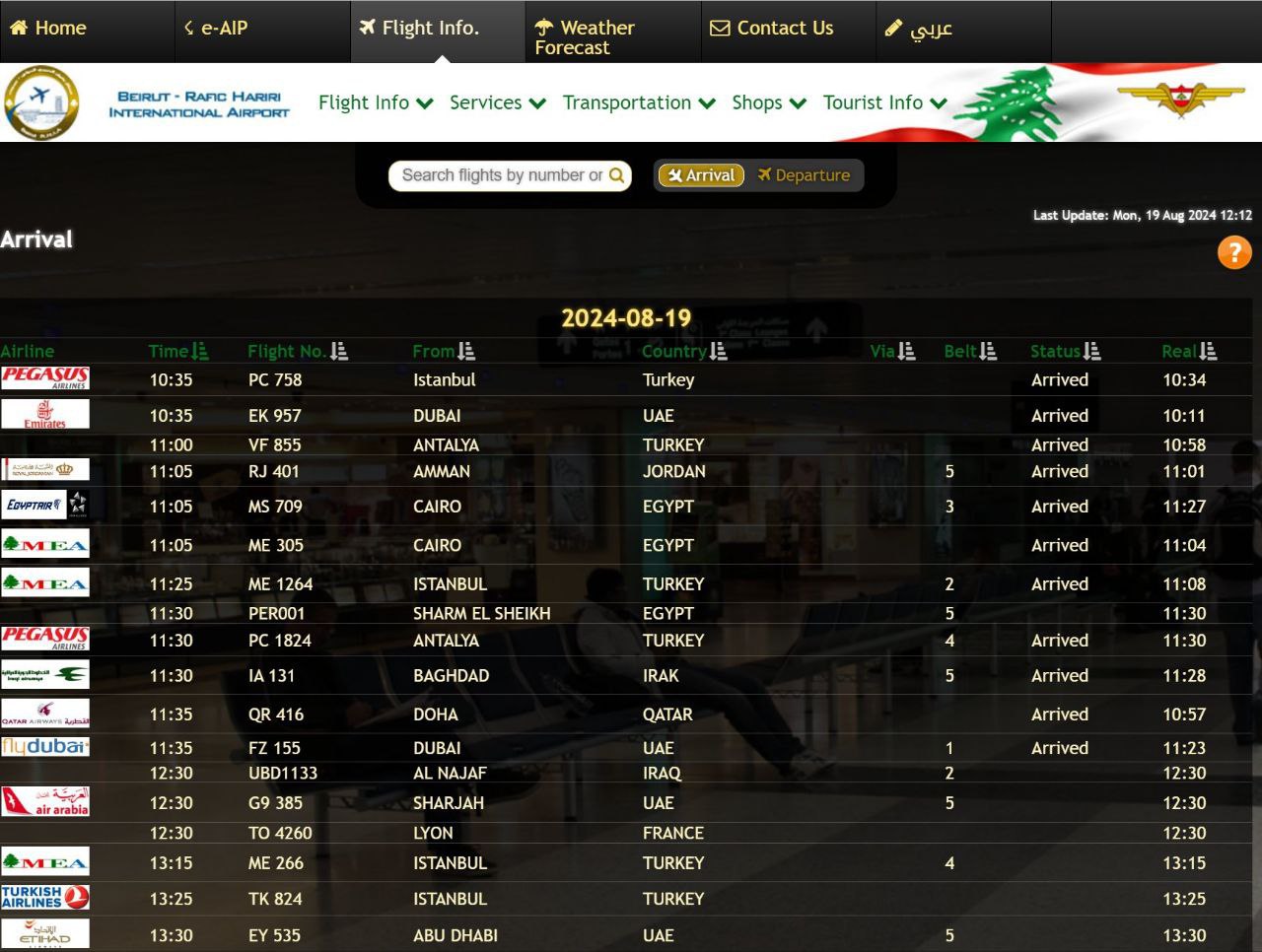Click the Etihad airline logo
The image size is (1262, 952).
pos(45,934)
